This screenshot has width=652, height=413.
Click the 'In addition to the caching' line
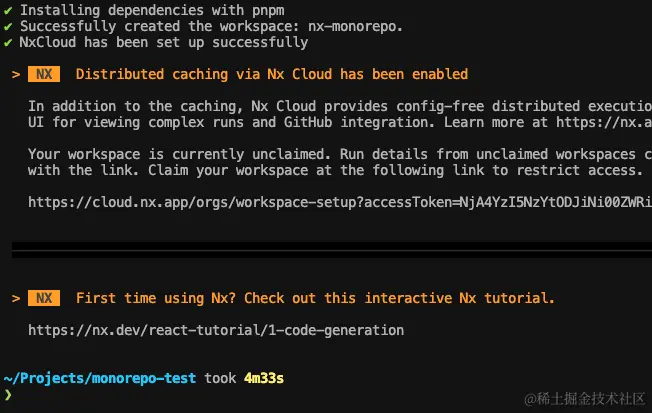click(x=340, y=106)
